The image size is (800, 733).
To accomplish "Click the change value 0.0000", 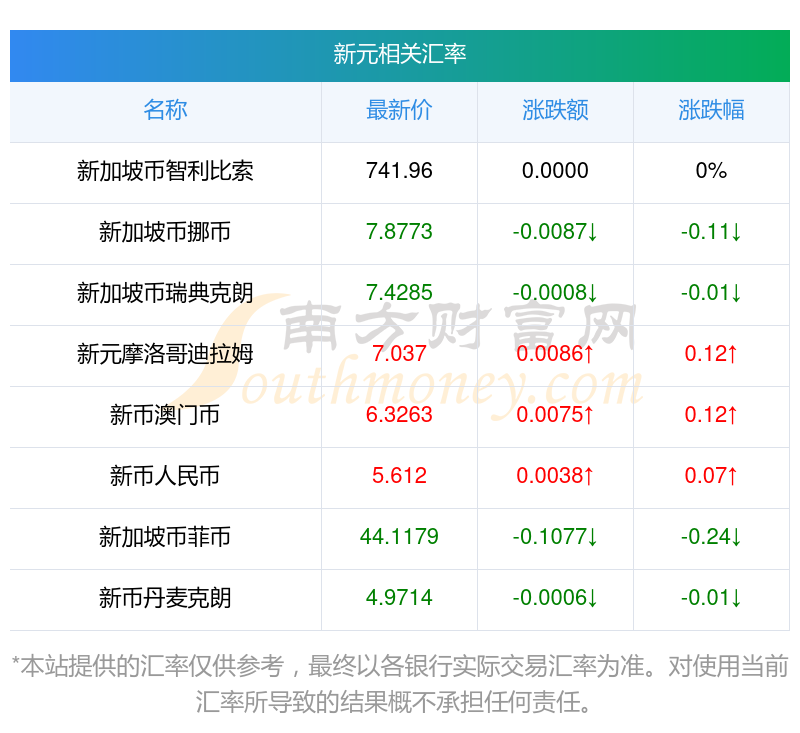I will [x=555, y=171].
